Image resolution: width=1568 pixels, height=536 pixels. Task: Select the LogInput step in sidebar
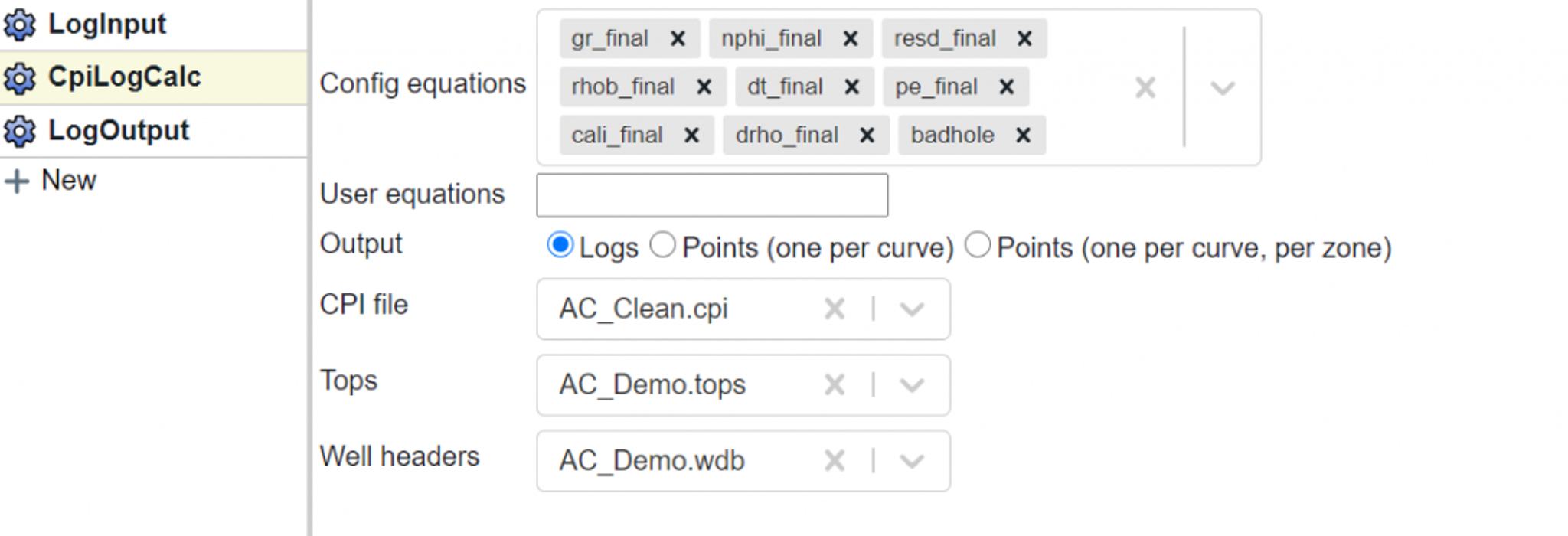point(107,25)
